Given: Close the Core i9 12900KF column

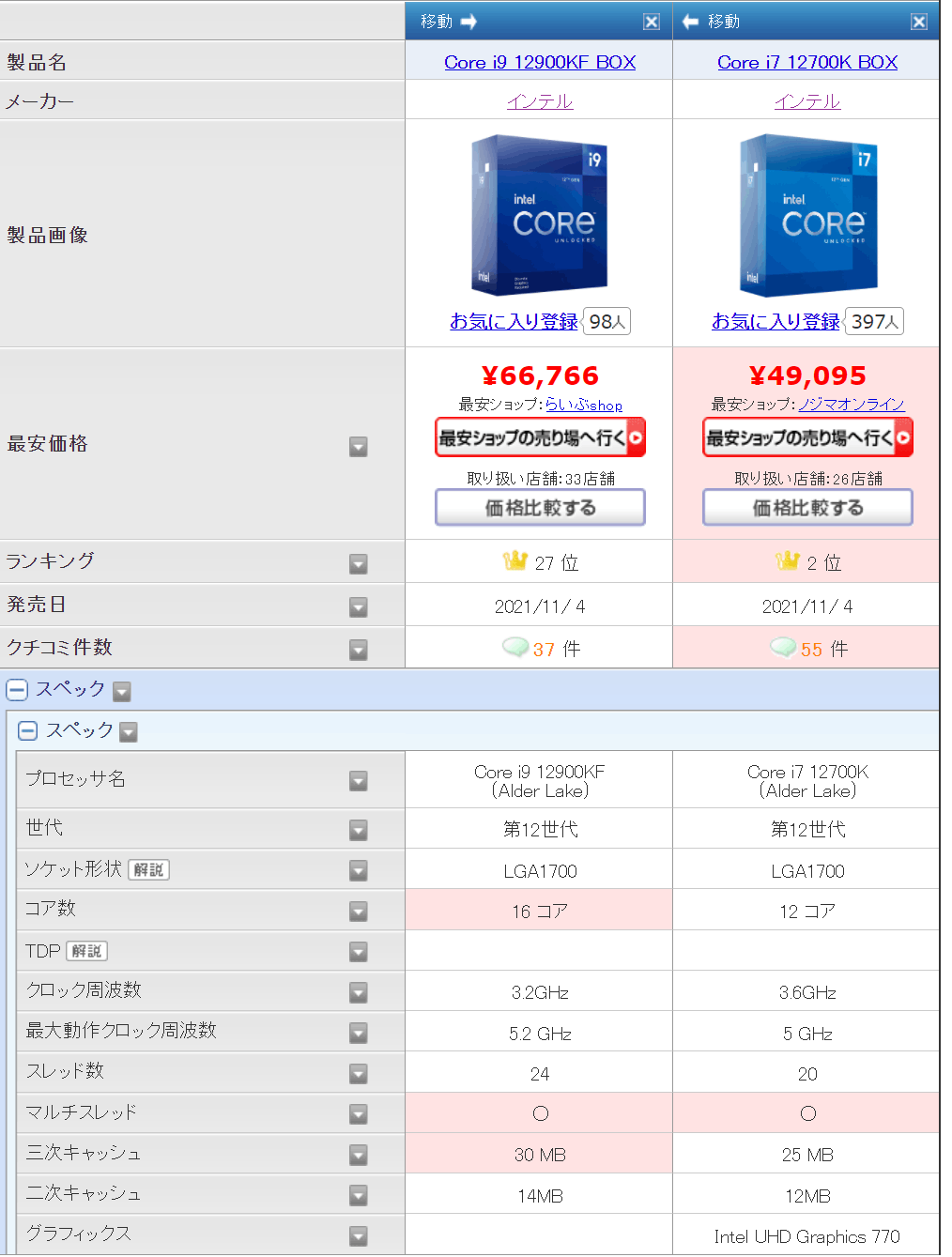Looking at the screenshot, I should [x=652, y=22].
